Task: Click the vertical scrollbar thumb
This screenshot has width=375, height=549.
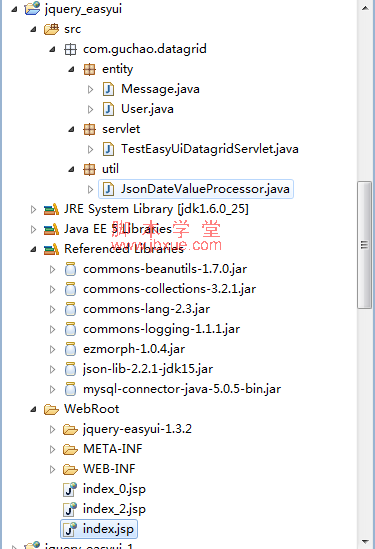Action: point(364,245)
